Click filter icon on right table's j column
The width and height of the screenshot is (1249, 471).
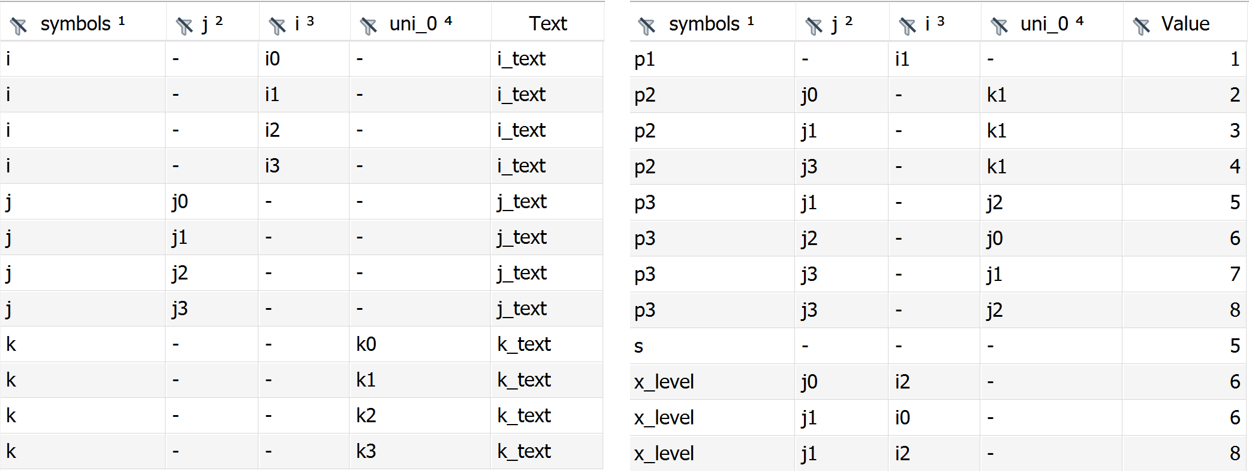click(x=813, y=25)
